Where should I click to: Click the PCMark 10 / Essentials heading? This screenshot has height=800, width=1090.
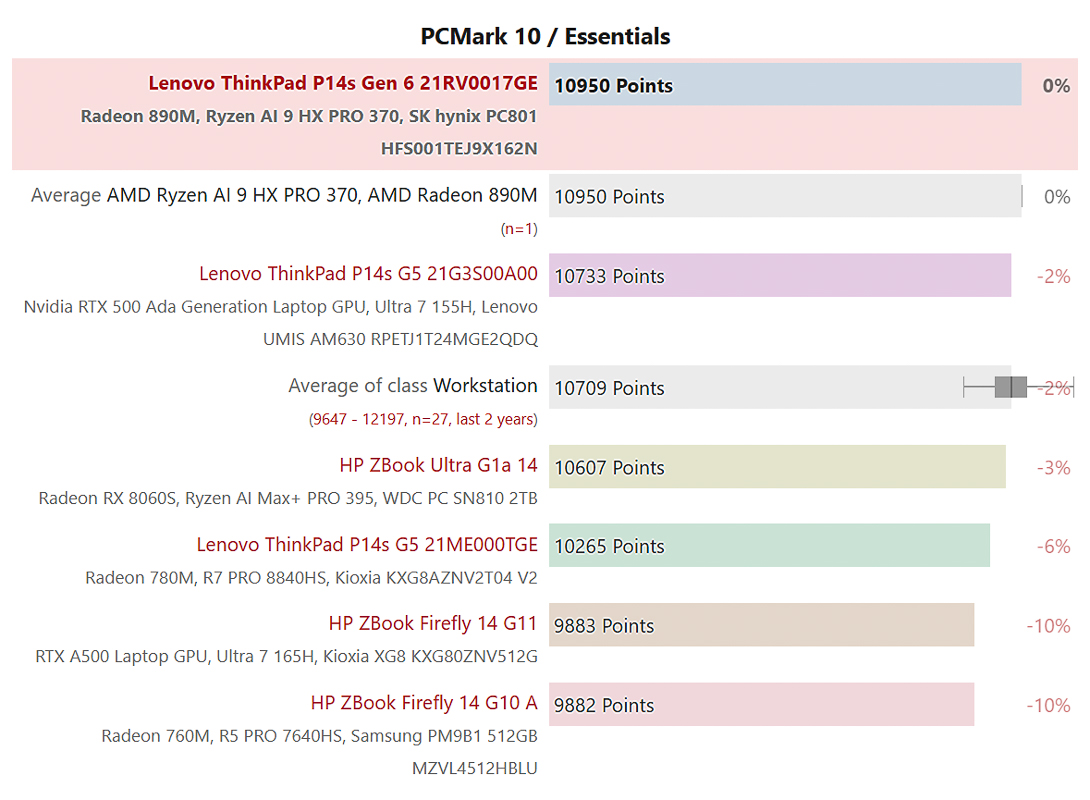pos(545,36)
